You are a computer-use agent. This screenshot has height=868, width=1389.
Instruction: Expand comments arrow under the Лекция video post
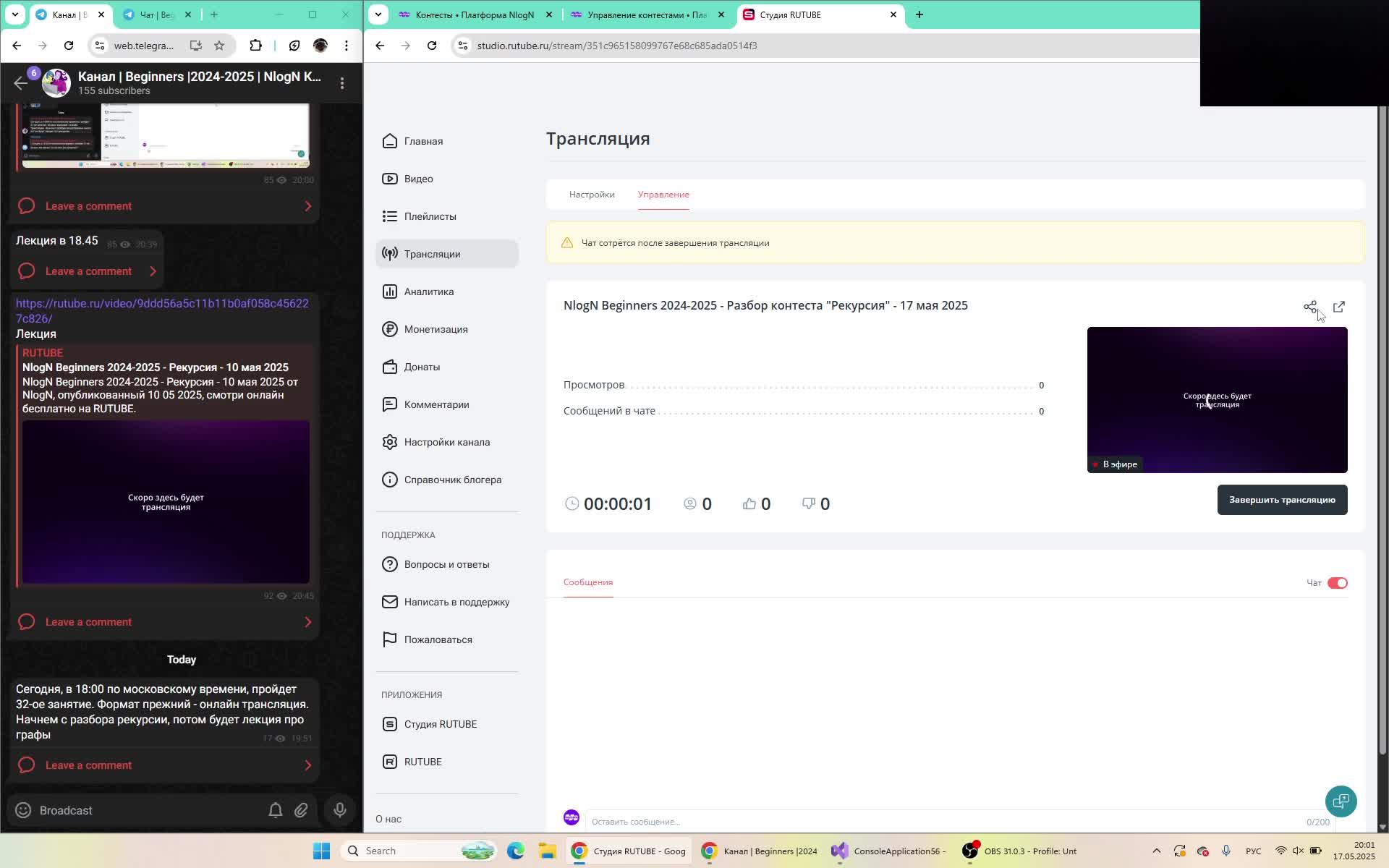coord(308,622)
